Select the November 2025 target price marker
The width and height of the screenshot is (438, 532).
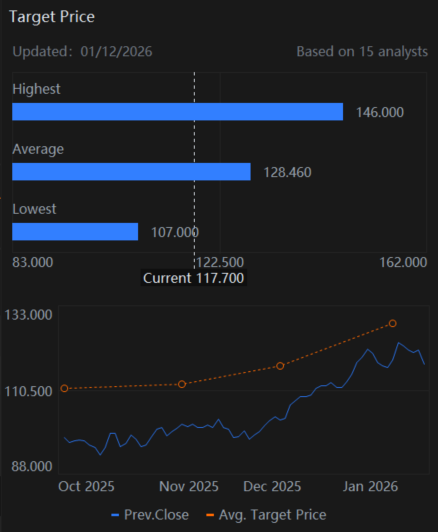182,384
